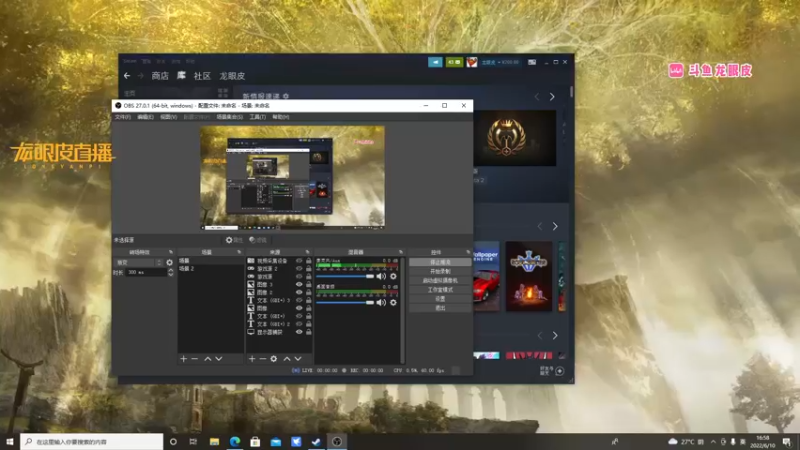This screenshot has width=800, height=450.
Task: Toggle lock on 文本 (GDI+) 2 source
Action: pos(309,324)
